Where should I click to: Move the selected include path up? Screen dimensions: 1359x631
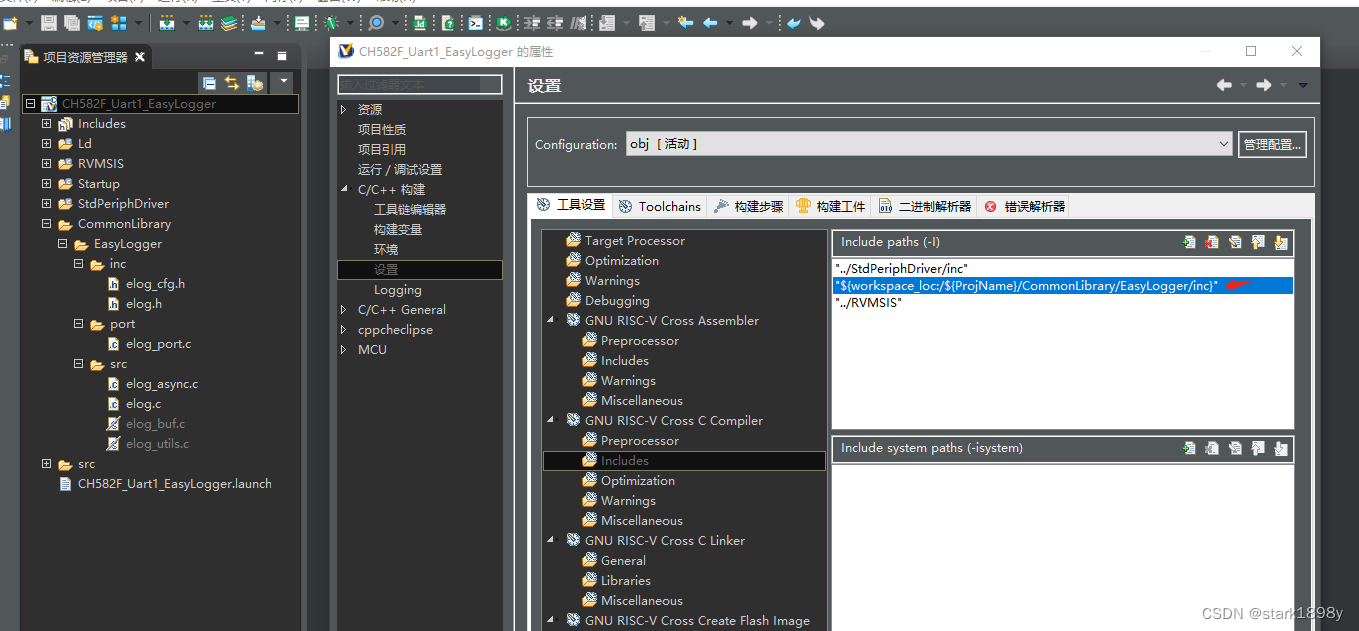click(1258, 242)
